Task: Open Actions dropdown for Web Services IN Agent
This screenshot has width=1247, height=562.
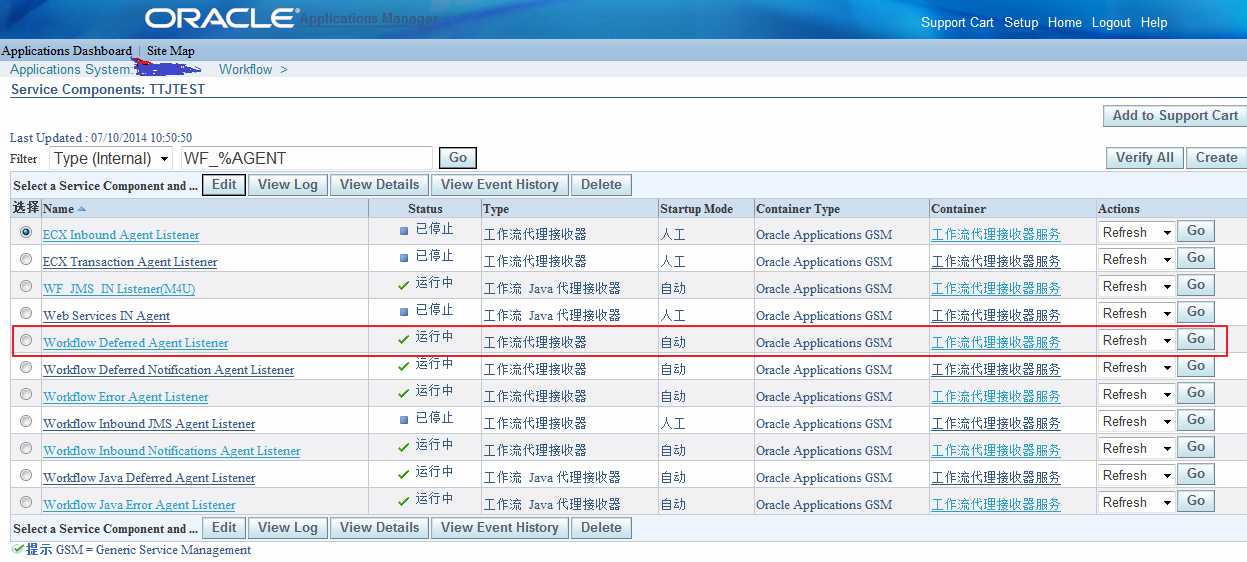Action: (x=1136, y=313)
